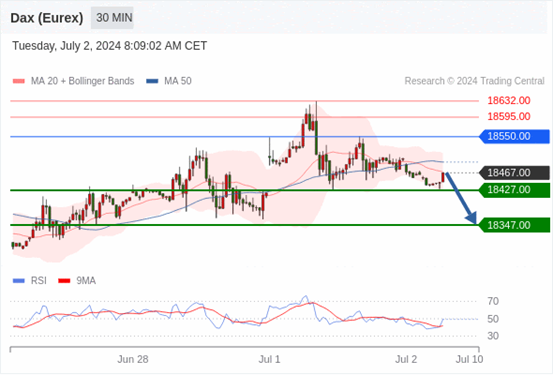Click the 18632.00 resistance label

(x=509, y=101)
